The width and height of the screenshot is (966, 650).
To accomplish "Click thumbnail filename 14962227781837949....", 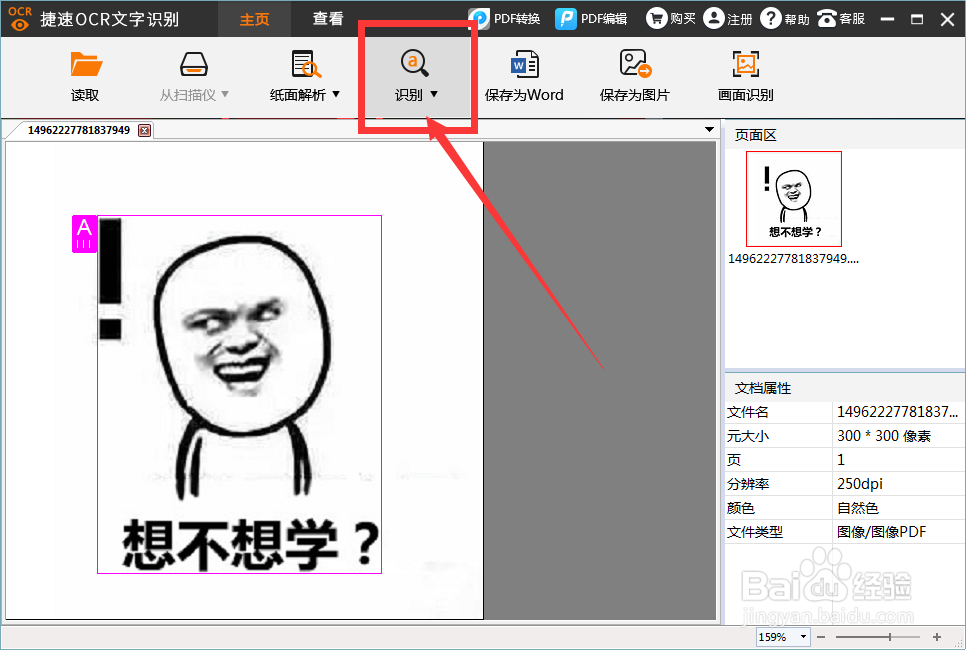I will click(x=794, y=259).
